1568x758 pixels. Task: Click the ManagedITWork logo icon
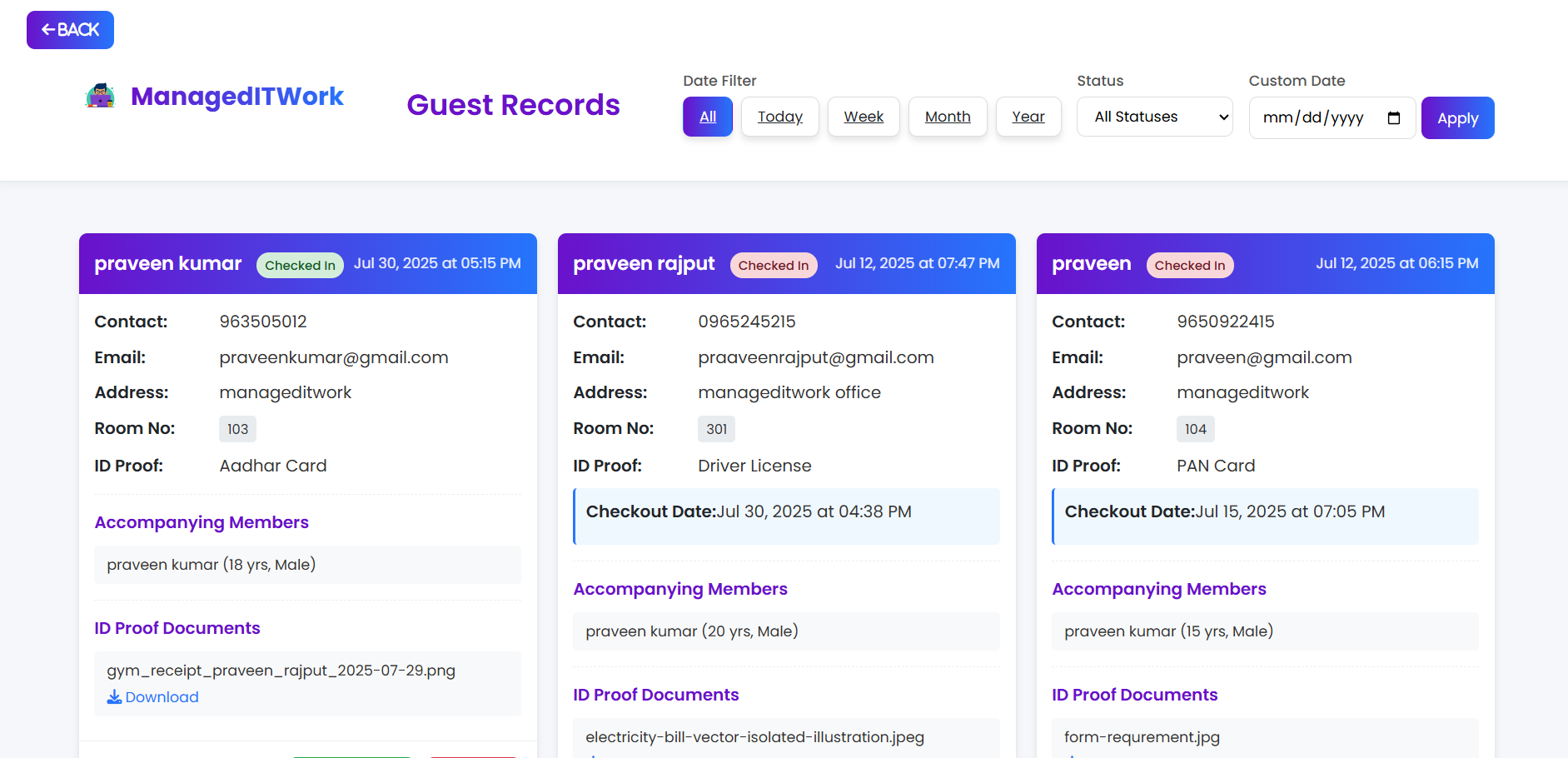[x=99, y=95]
